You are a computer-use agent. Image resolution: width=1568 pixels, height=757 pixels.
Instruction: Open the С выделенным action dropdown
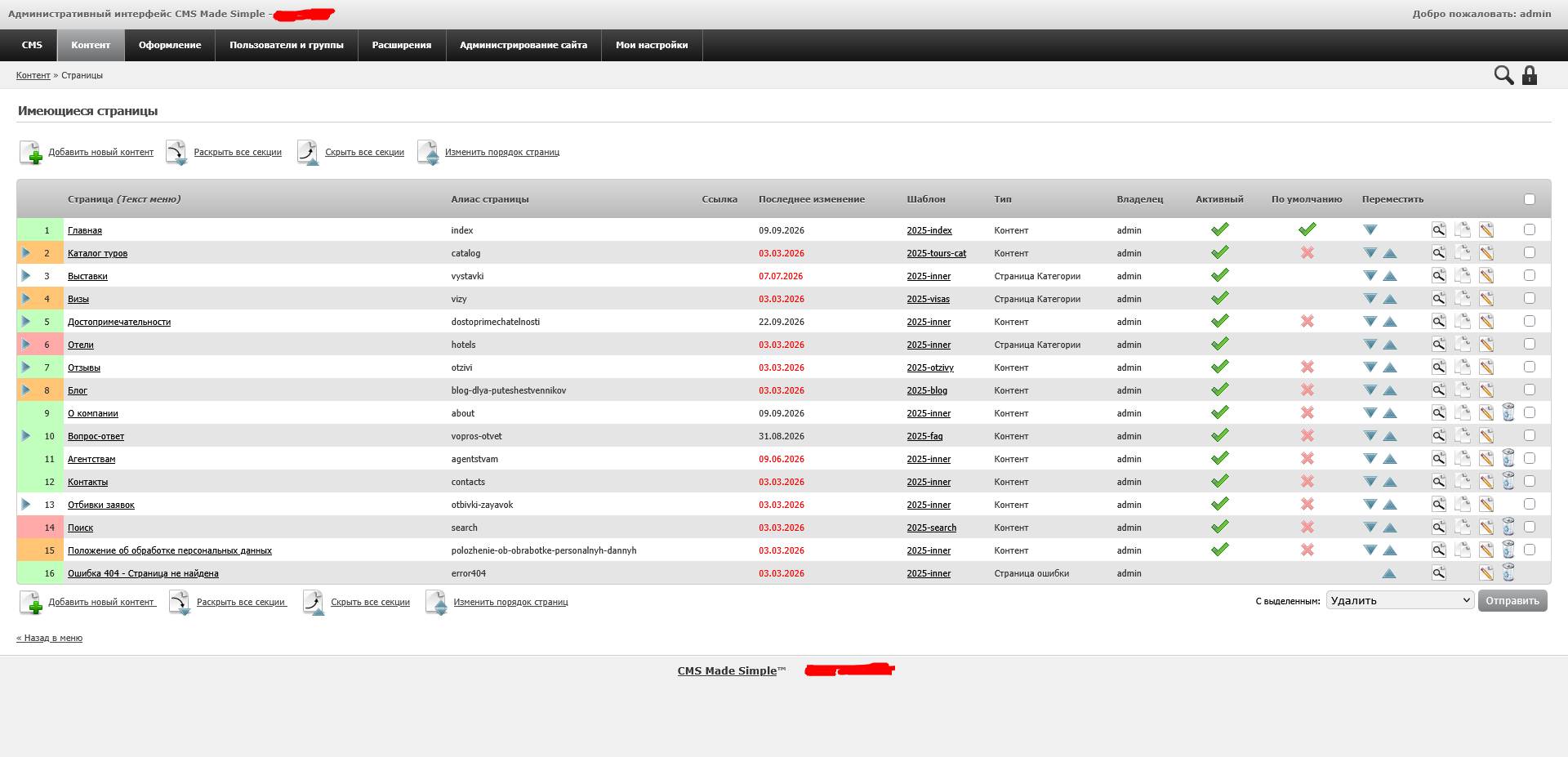(x=1400, y=600)
